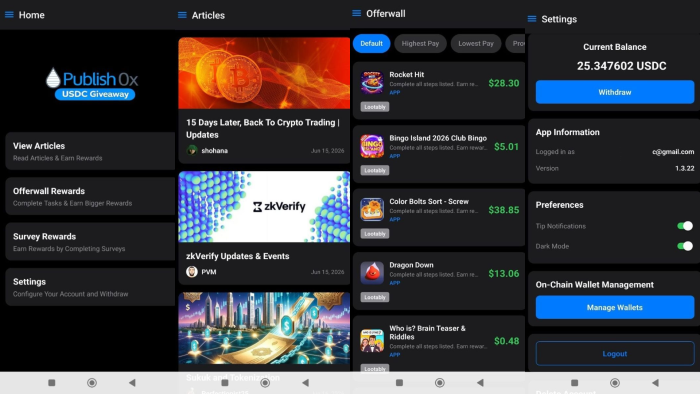Tap 'Color Bolts Sort - Screw' title
700x394 pixels.
click(x=429, y=201)
